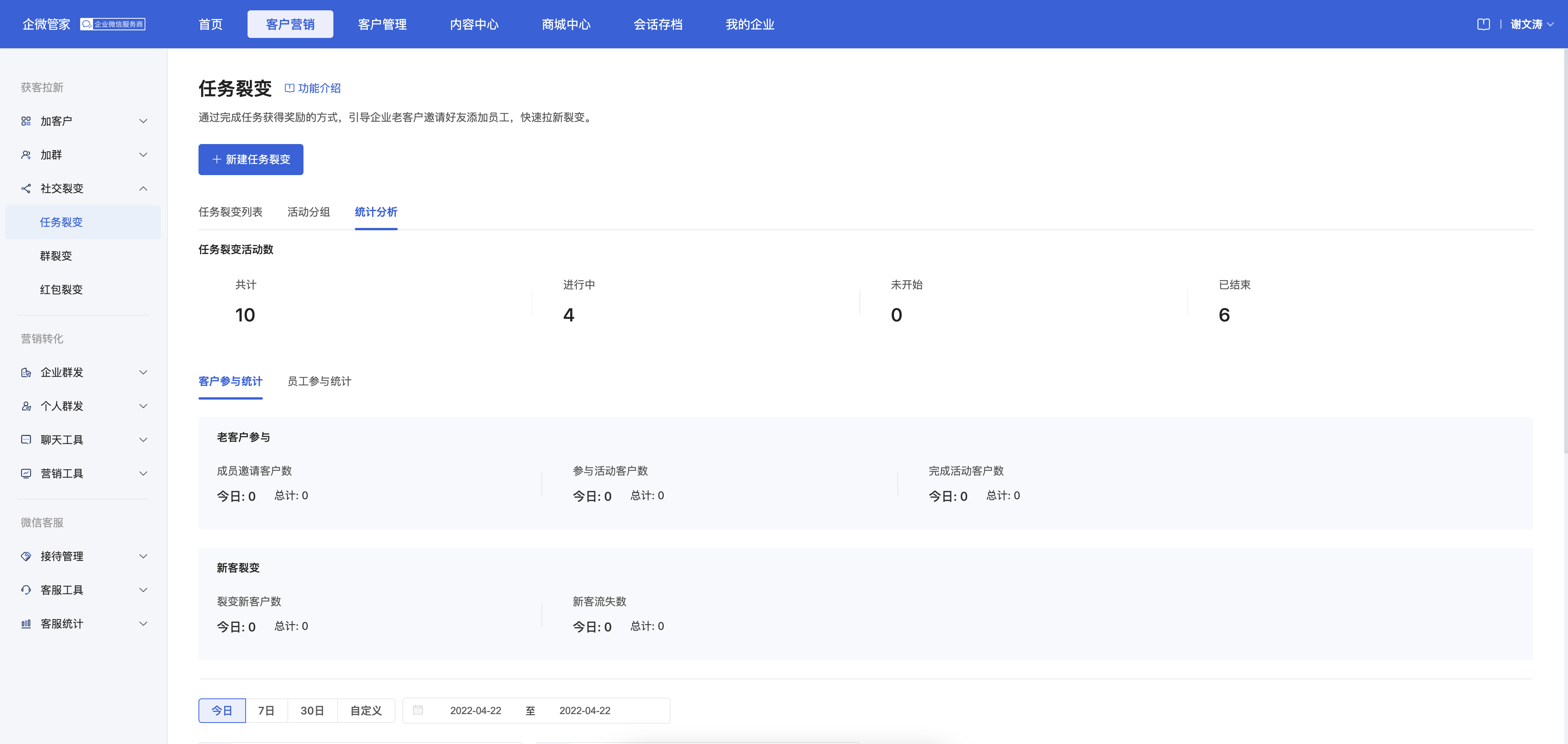The width and height of the screenshot is (1568, 744).
Task: Switch to 任务裂变列表 tab
Action: click(230, 212)
